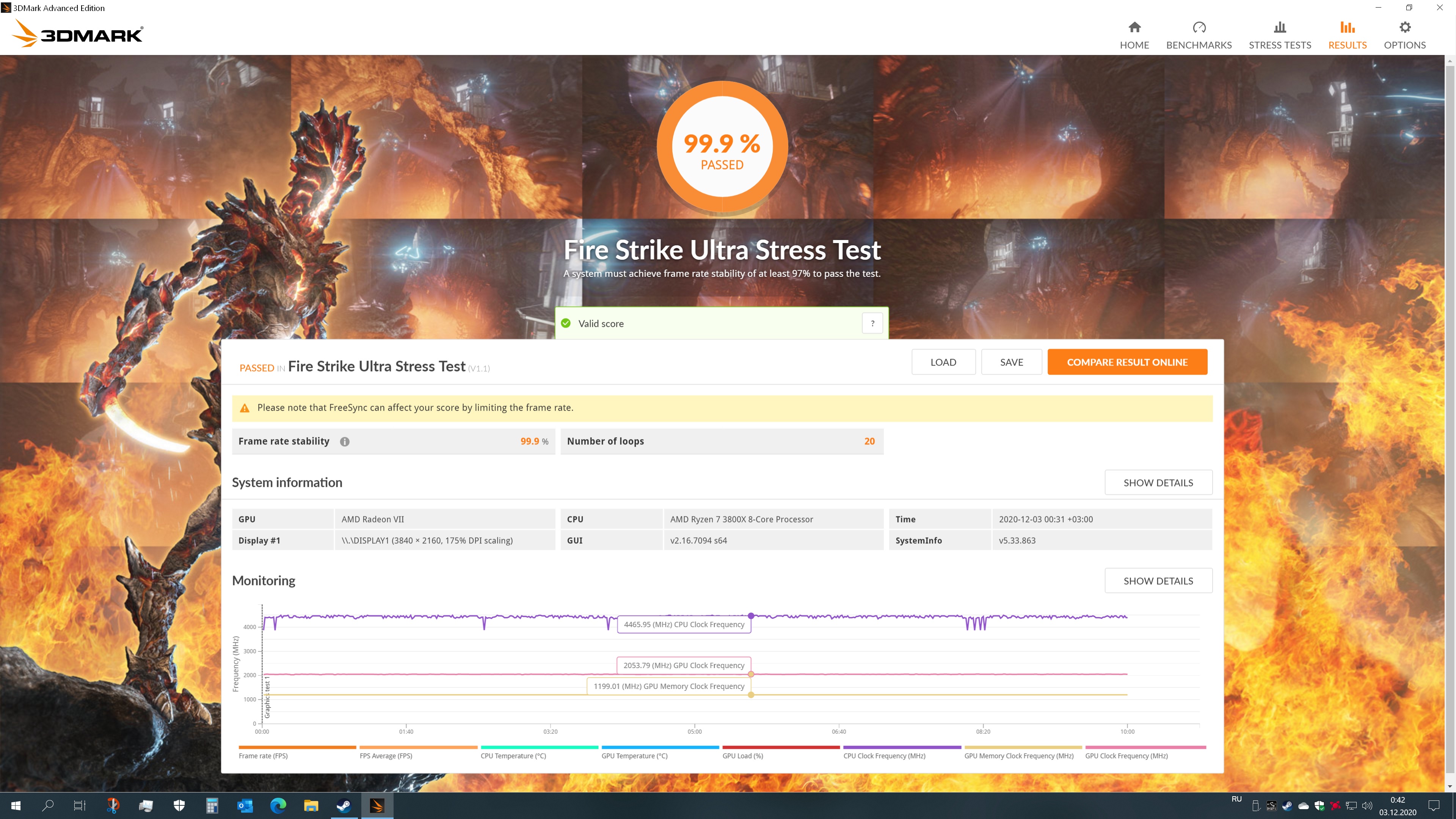
Task: Expand Monitoring with Show Details
Action: [x=1158, y=581]
